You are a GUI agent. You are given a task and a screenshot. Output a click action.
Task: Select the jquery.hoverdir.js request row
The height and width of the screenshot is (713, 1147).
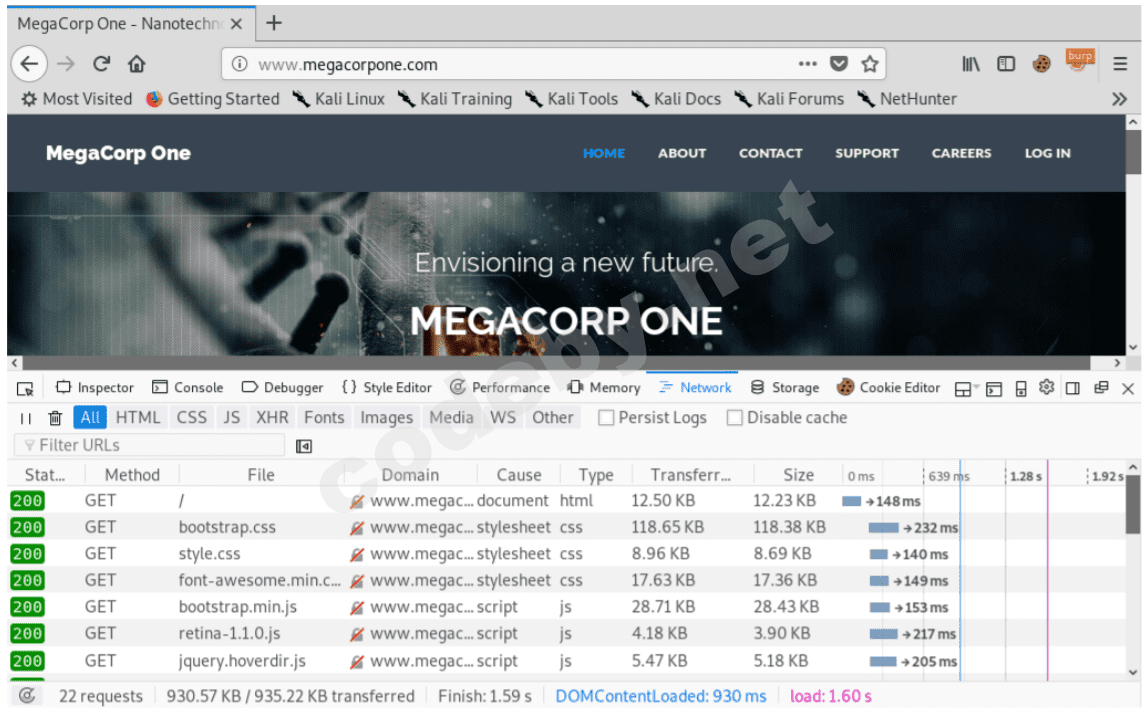567,661
